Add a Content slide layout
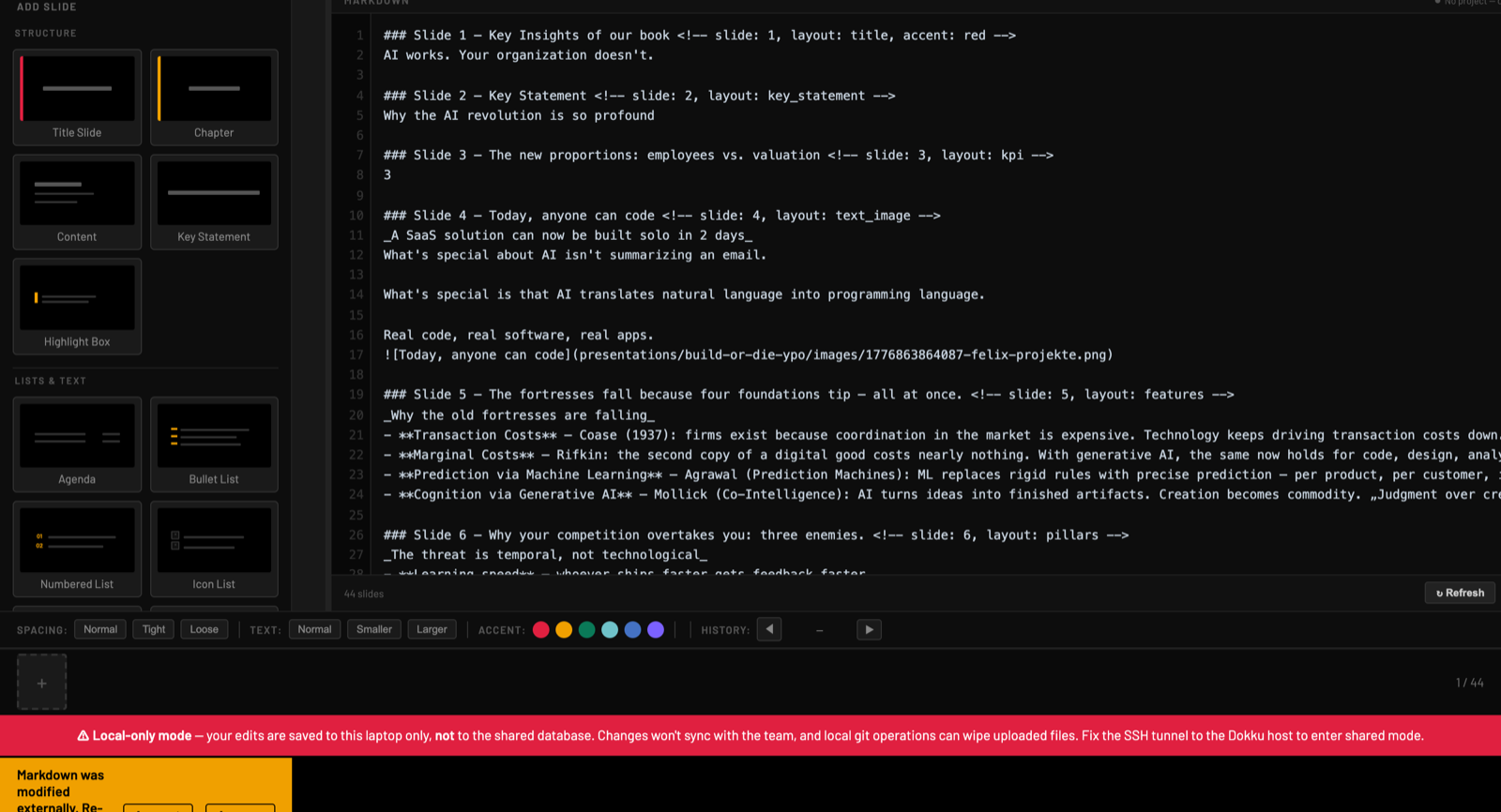The height and width of the screenshot is (812, 1501). (77, 202)
